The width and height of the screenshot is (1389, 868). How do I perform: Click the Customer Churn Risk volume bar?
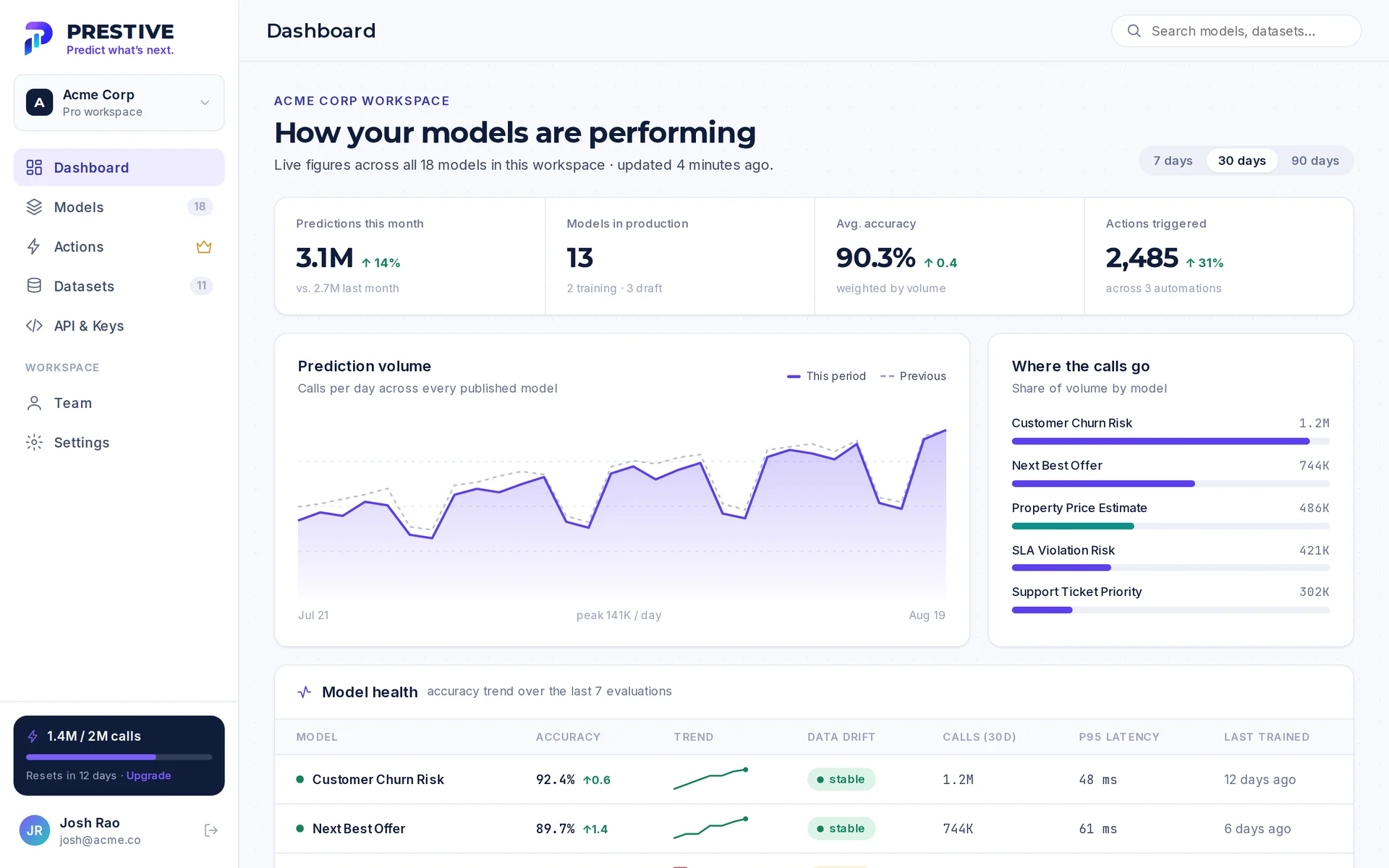coord(1171,441)
